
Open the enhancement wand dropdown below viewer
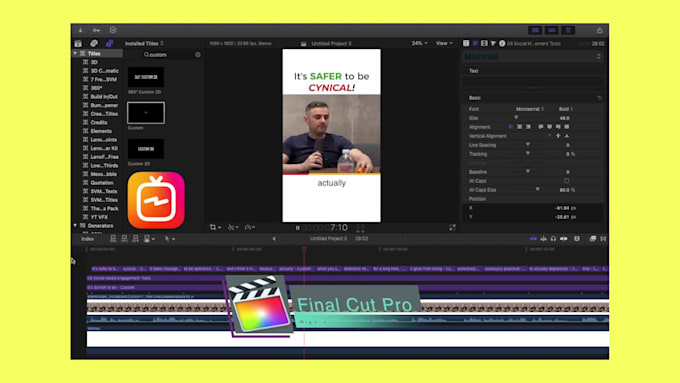tap(233, 227)
